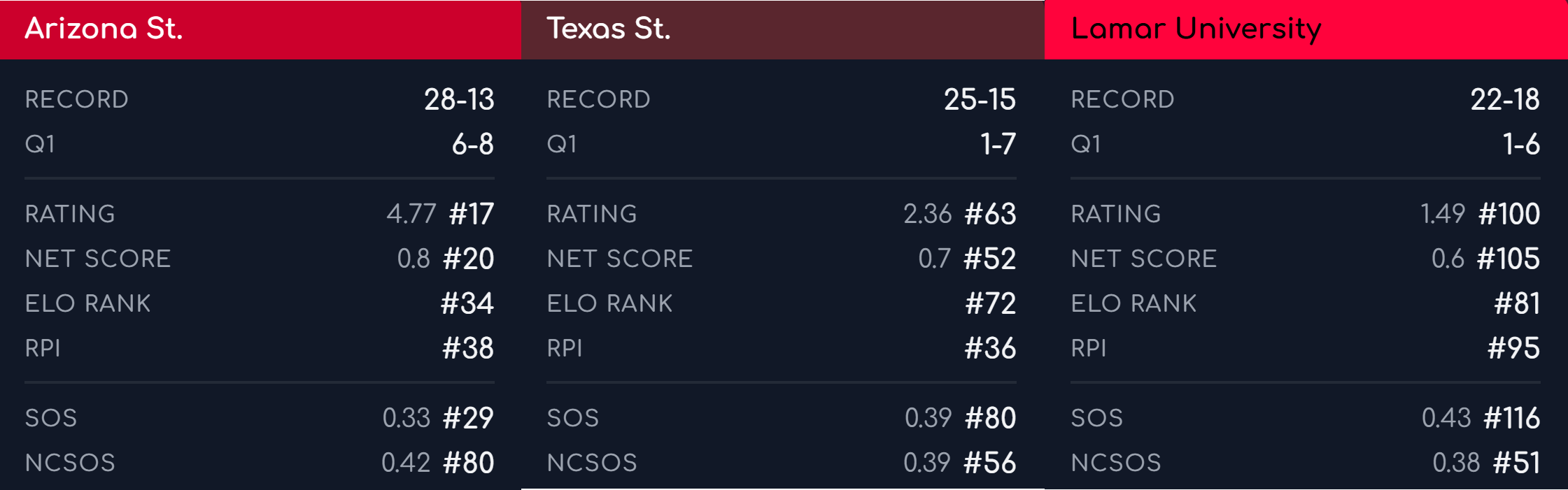Click Texas St. record 25-15
Screen dimensions: 1568x490
pyautogui.click(x=980, y=99)
